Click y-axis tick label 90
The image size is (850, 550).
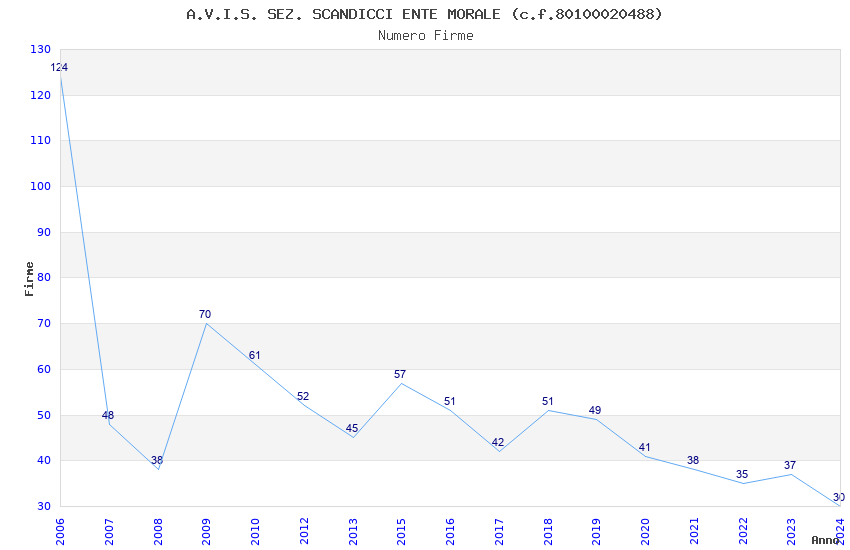point(44,232)
